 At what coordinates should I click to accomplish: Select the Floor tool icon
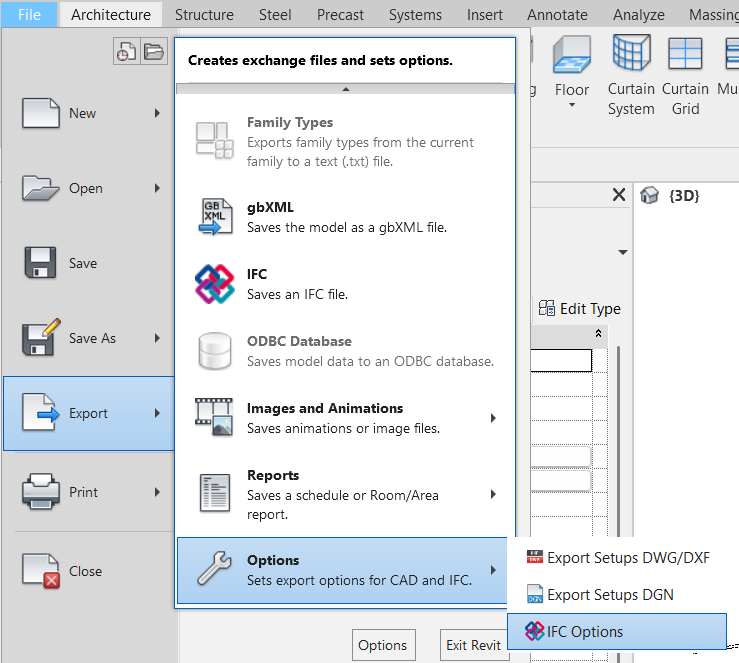point(572,55)
